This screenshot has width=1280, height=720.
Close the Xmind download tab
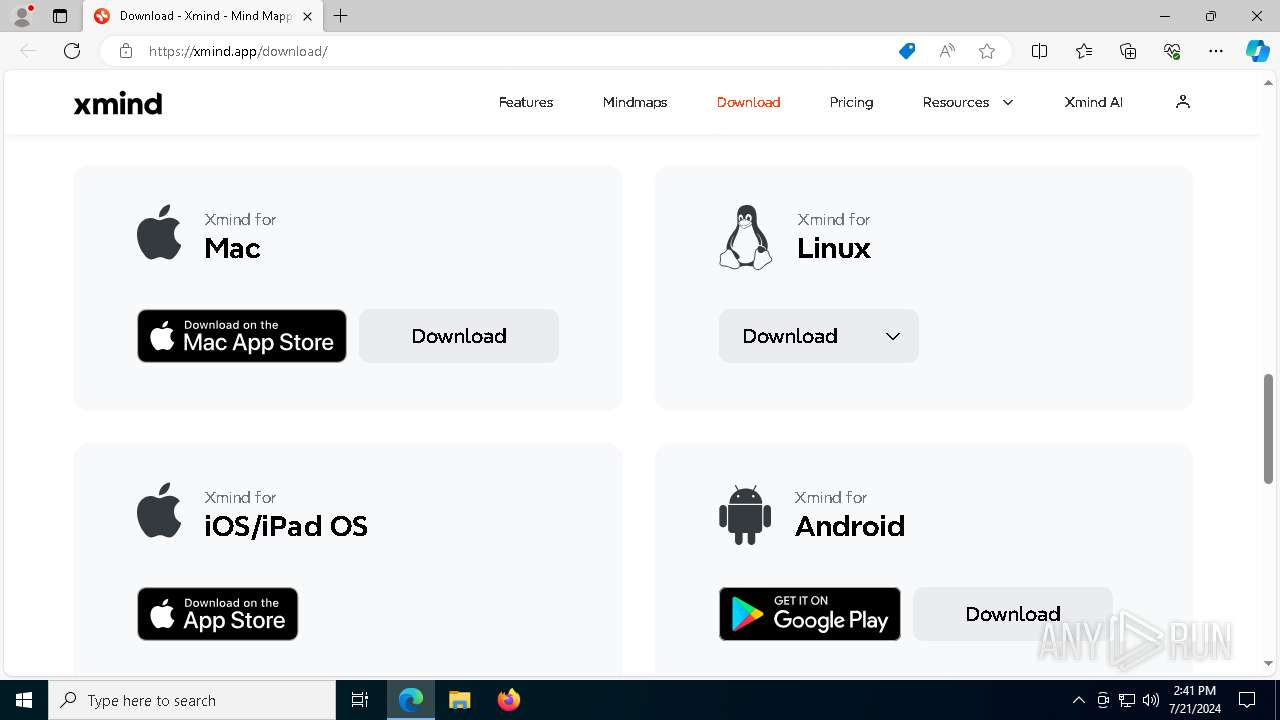coord(307,16)
